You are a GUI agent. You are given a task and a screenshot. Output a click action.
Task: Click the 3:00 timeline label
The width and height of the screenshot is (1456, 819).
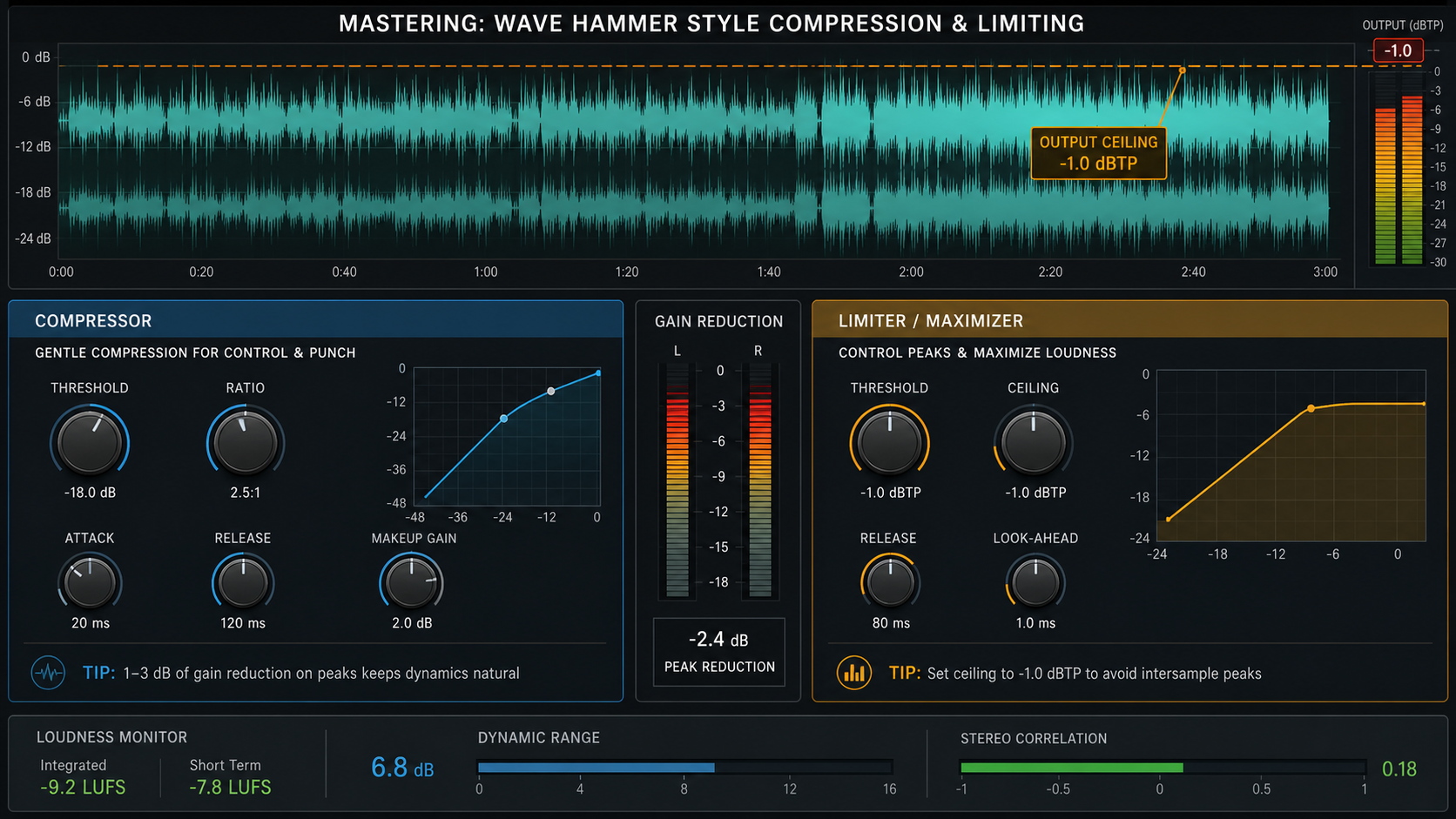pos(1325,272)
